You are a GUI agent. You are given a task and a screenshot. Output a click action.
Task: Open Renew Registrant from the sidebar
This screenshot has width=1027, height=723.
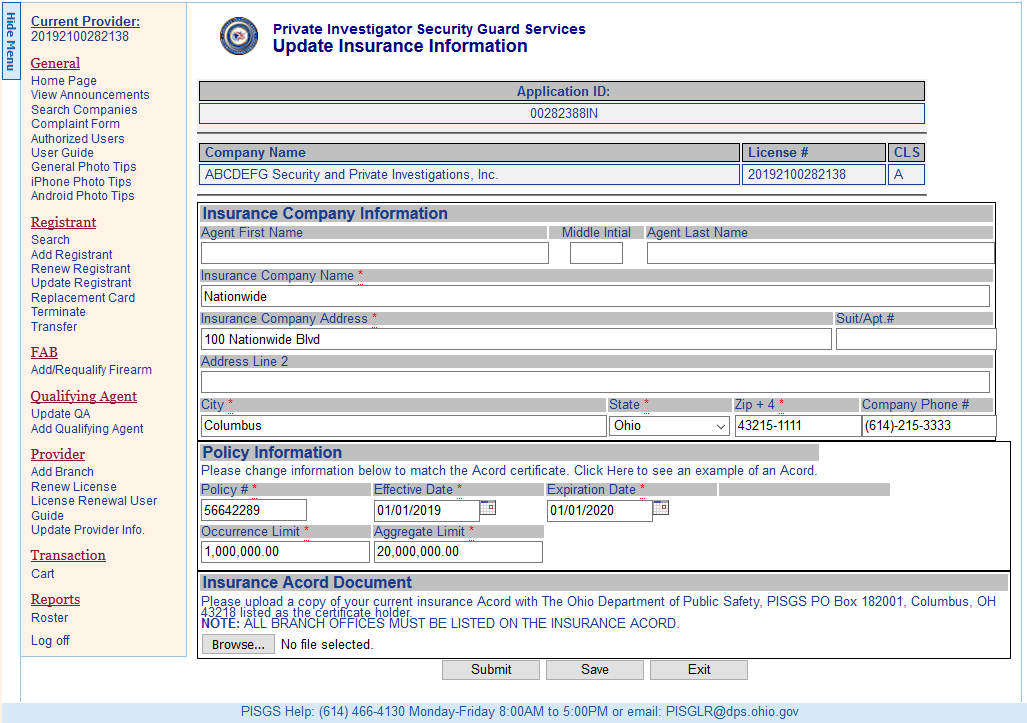click(x=80, y=269)
